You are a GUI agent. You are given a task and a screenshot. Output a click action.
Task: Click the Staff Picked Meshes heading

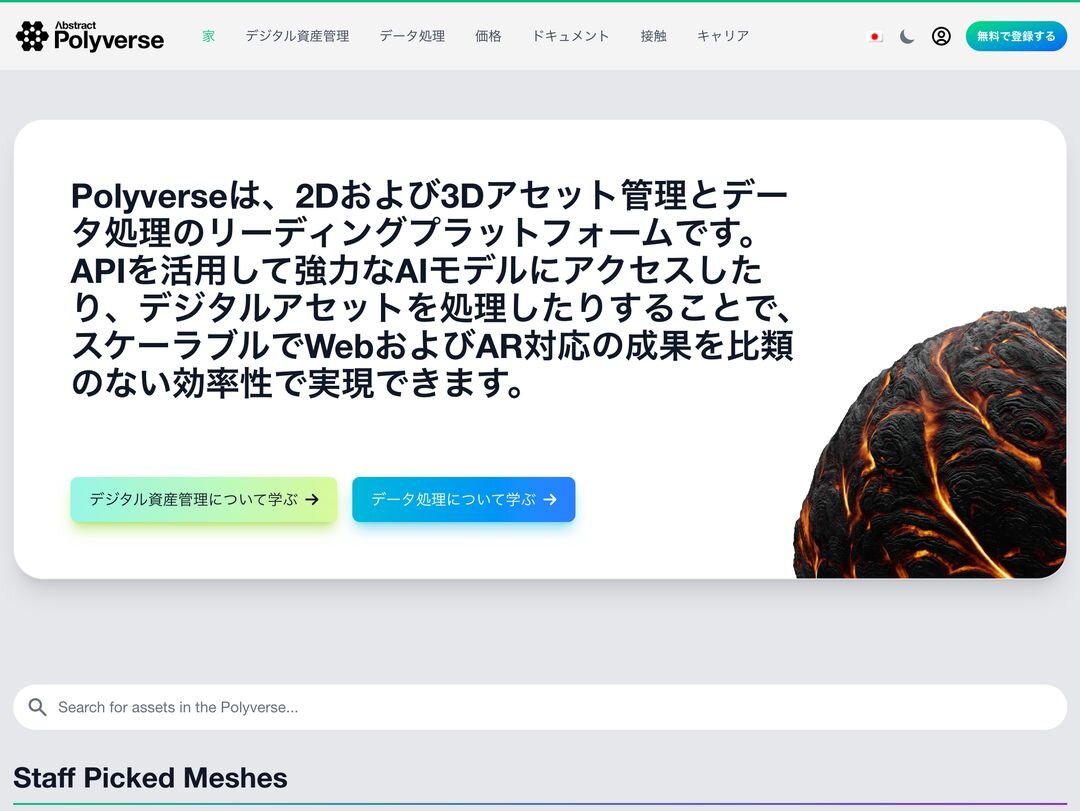(150, 778)
